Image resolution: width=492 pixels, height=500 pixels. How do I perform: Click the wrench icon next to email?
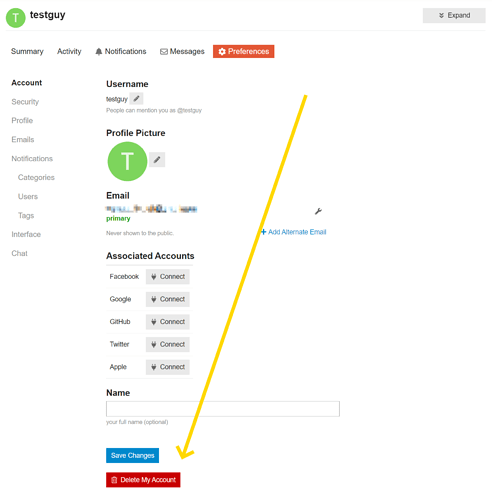click(x=318, y=211)
